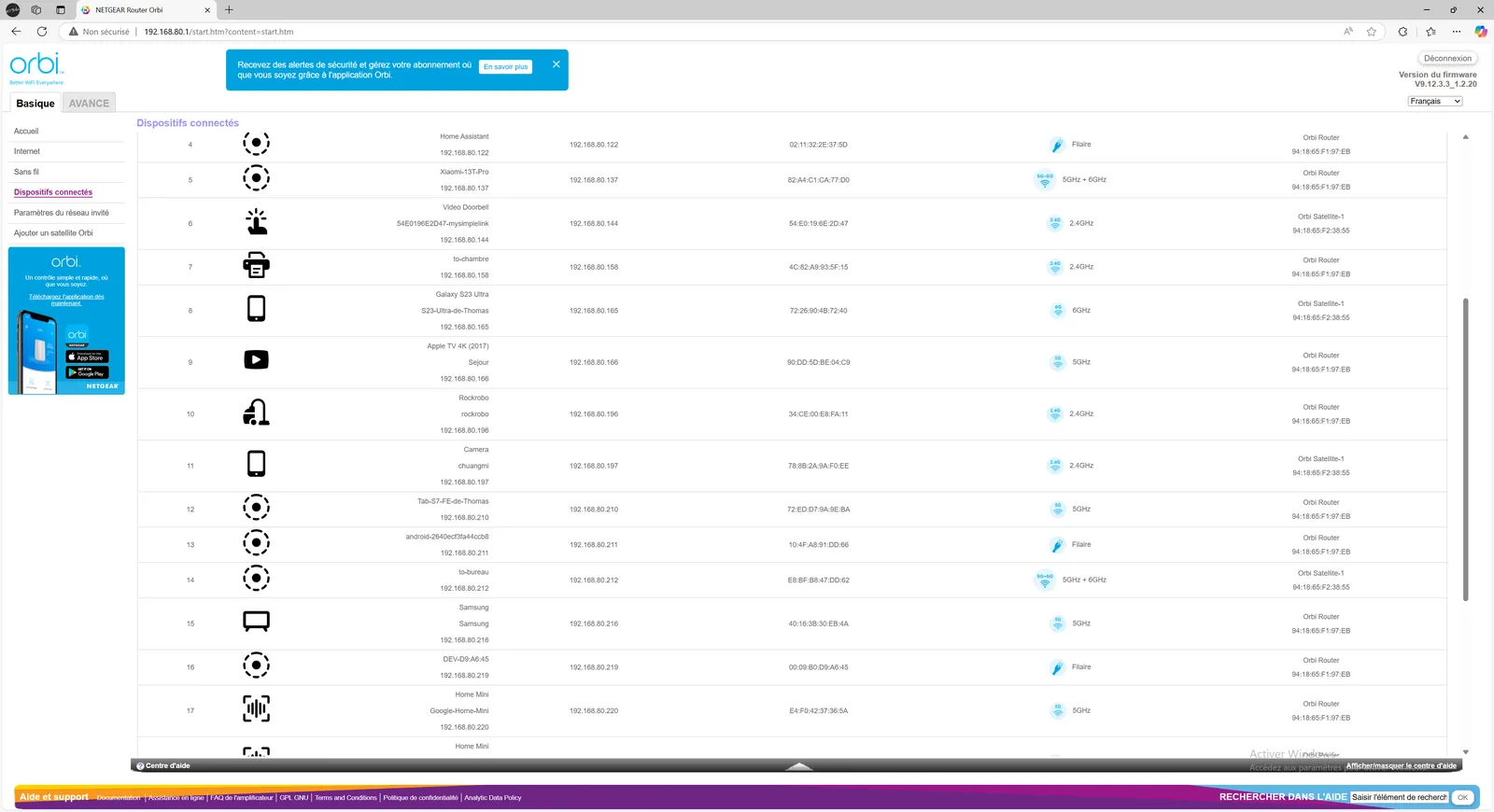1494x812 pixels.
Task: Open Paramètres du réseau invité
Action: click(62, 213)
